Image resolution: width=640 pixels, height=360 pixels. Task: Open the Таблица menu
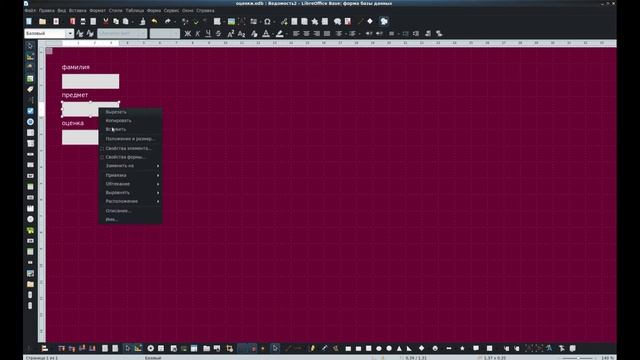click(135, 11)
